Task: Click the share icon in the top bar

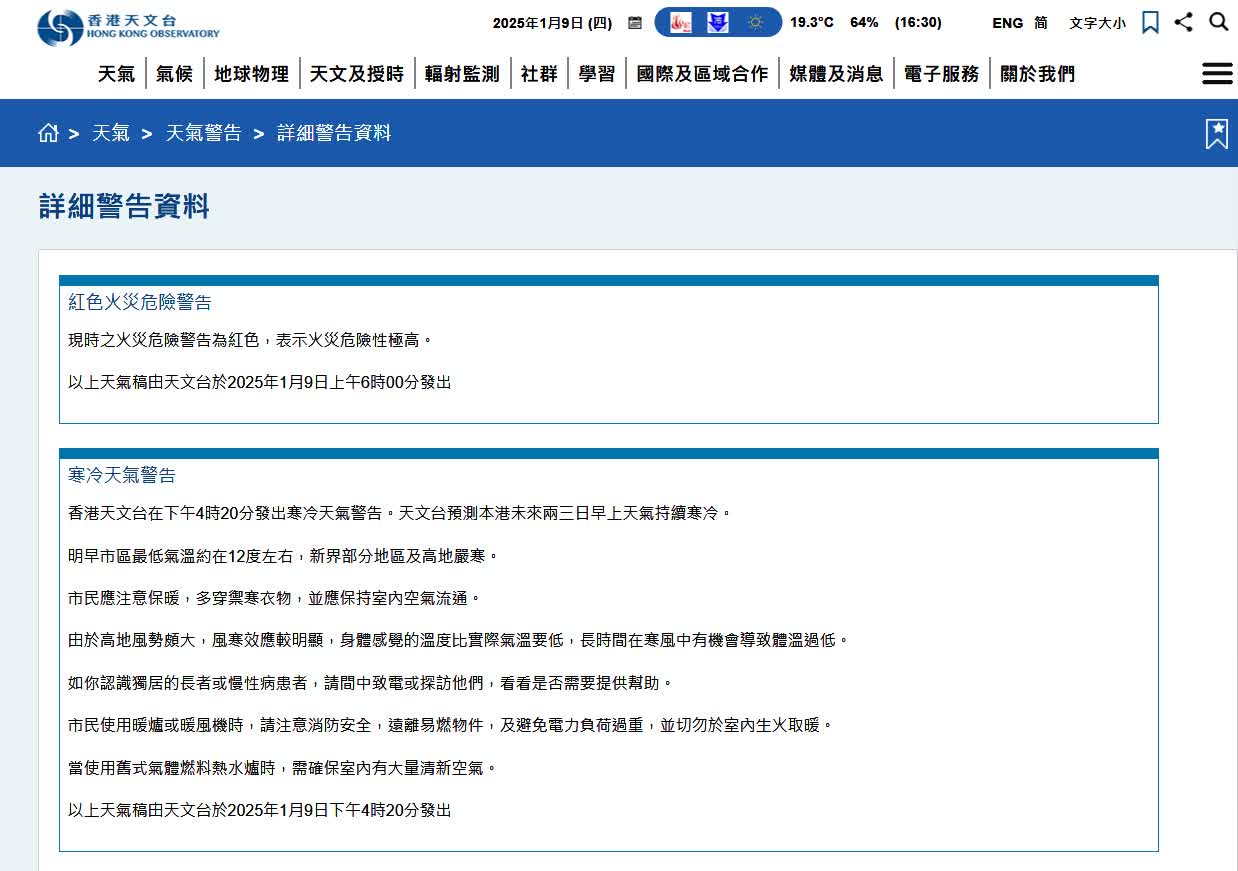Action: [x=1184, y=21]
